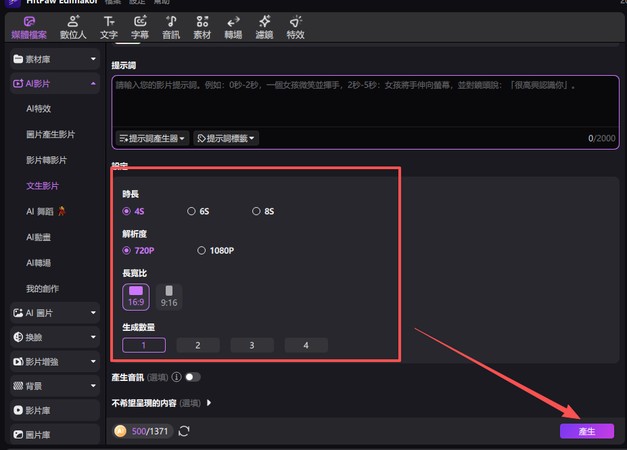
Task: Choose 1080P resolution
Action: [x=216, y=250]
